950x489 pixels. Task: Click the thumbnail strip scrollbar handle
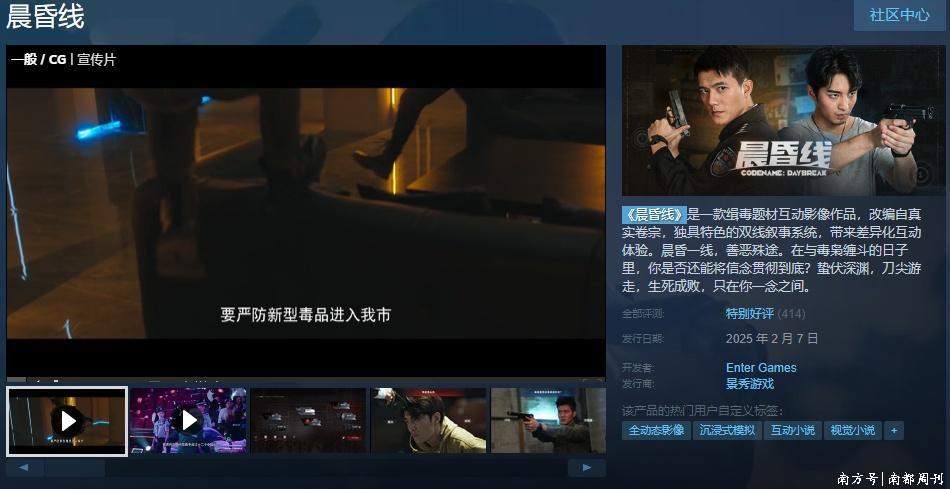(x=75, y=468)
